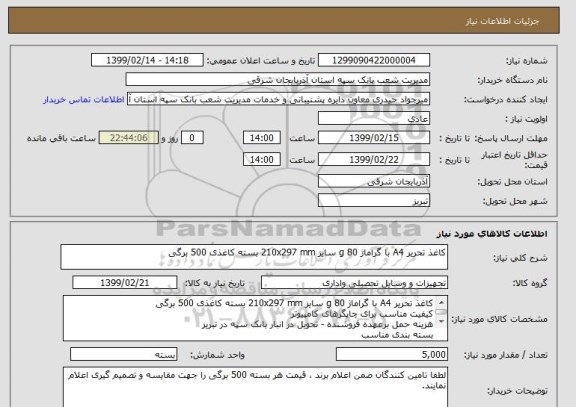Select the remaining days field showing 0

(x=192, y=138)
